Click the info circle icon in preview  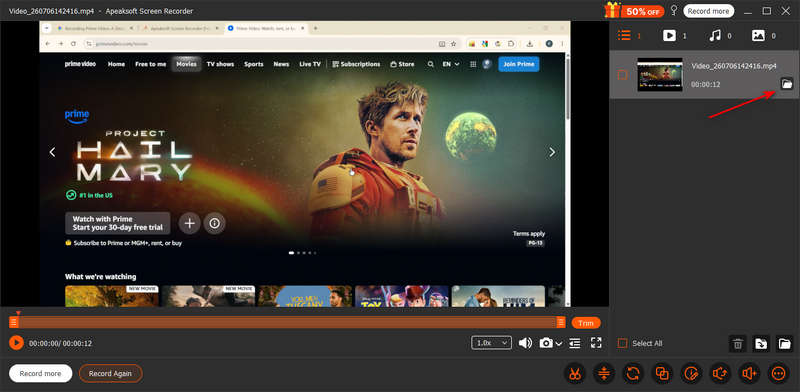pos(214,223)
